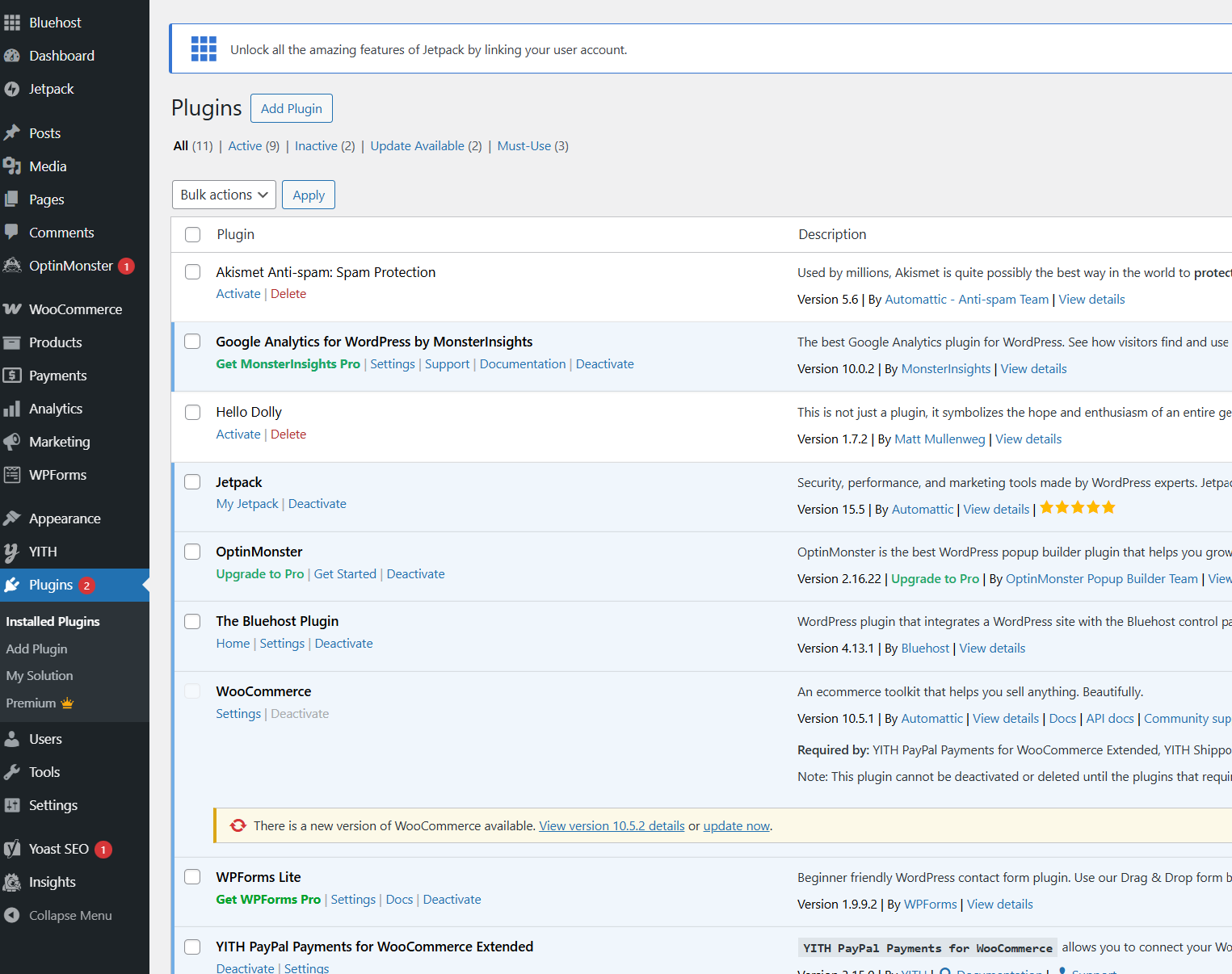Filter by Update Available plugins
Image resolution: width=1232 pixels, height=974 pixels.
426,146
